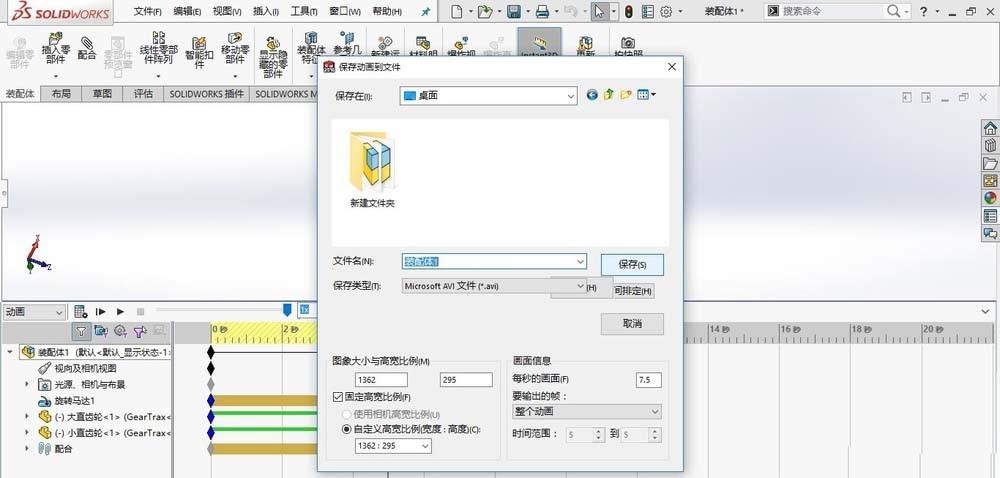Open the Home task pane icon
1000x478 pixels.
pos(990,127)
